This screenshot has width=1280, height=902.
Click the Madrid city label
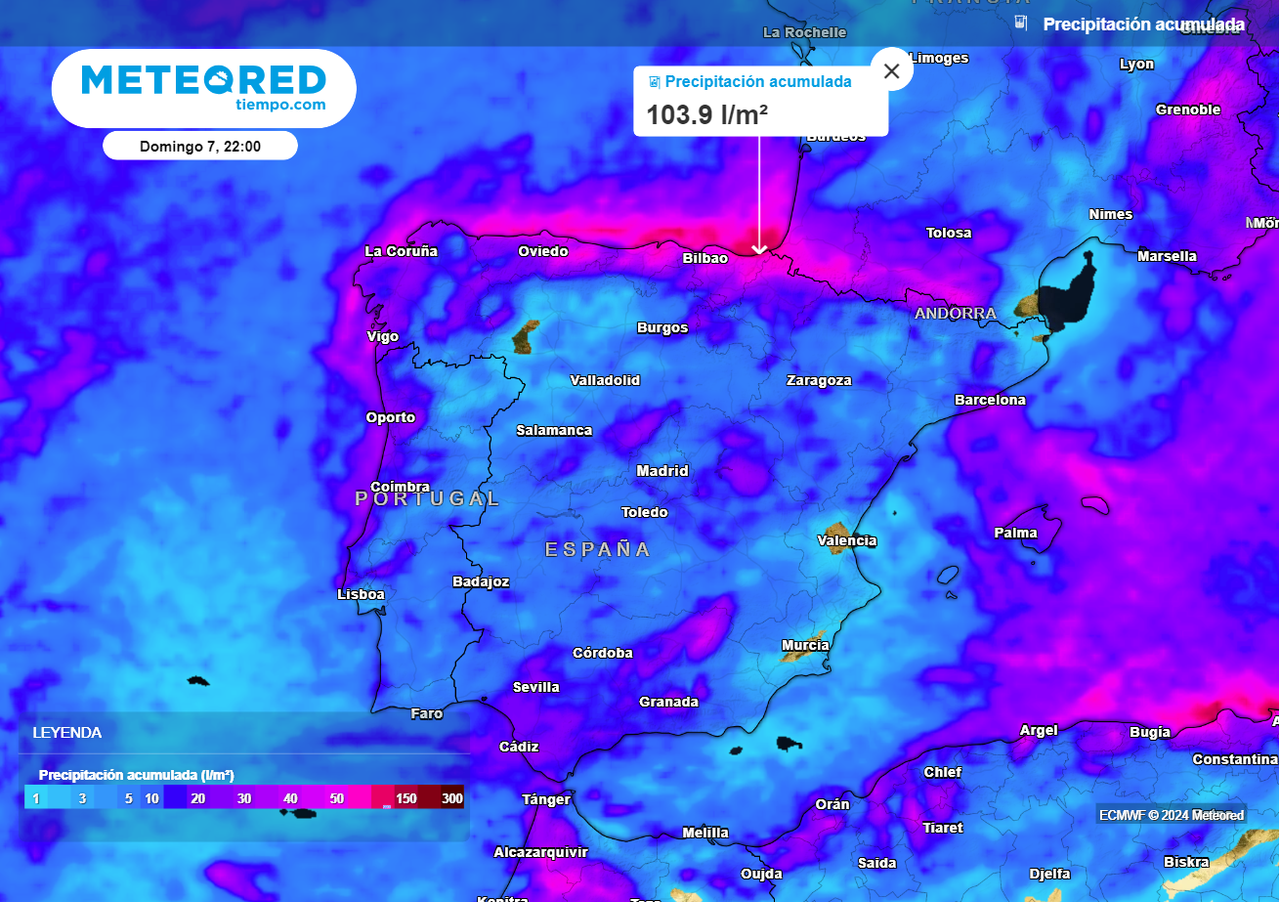click(662, 470)
